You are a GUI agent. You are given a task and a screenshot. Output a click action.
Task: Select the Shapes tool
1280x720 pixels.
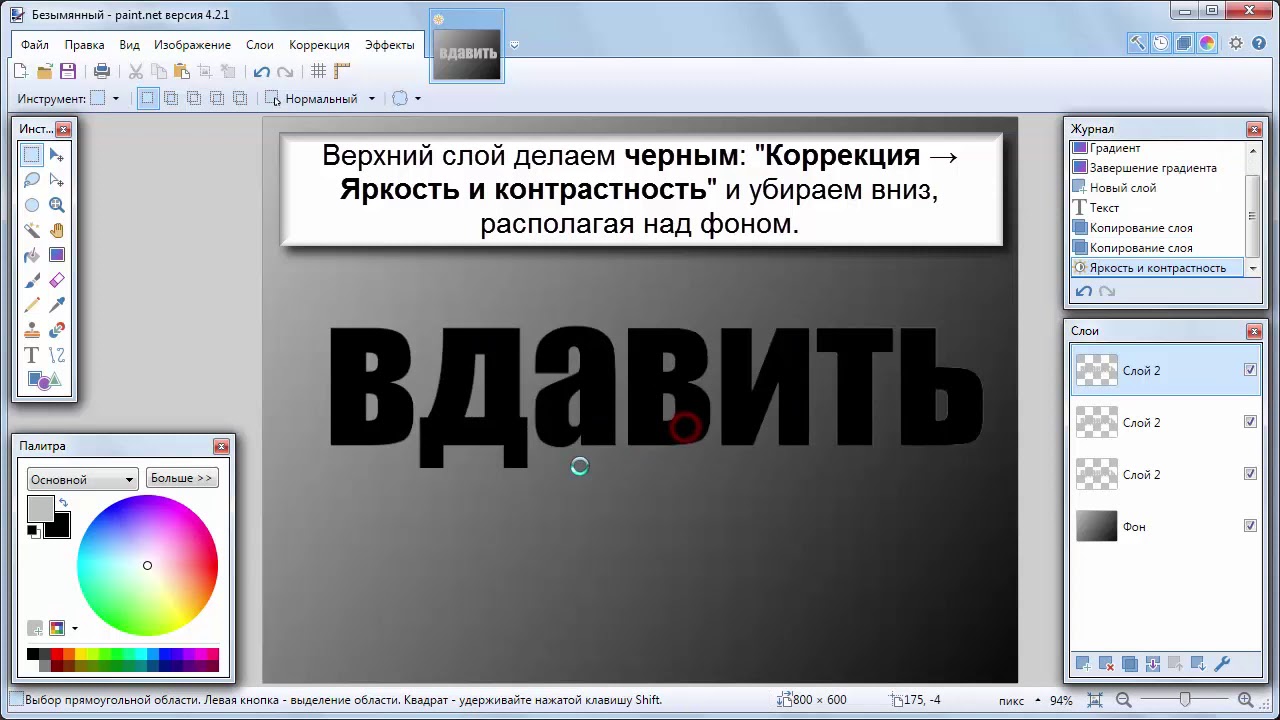(x=45, y=380)
